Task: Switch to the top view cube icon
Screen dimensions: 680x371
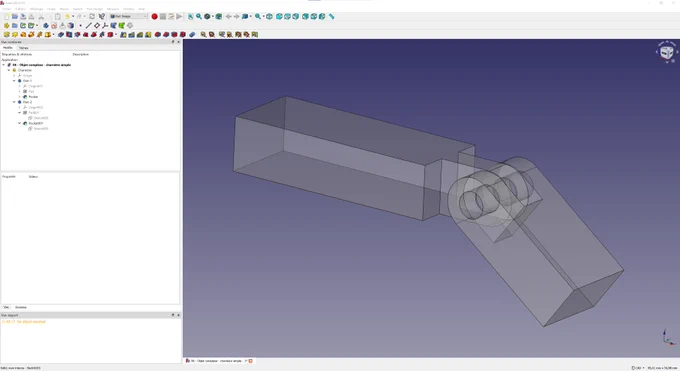Action: click(x=287, y=16)
